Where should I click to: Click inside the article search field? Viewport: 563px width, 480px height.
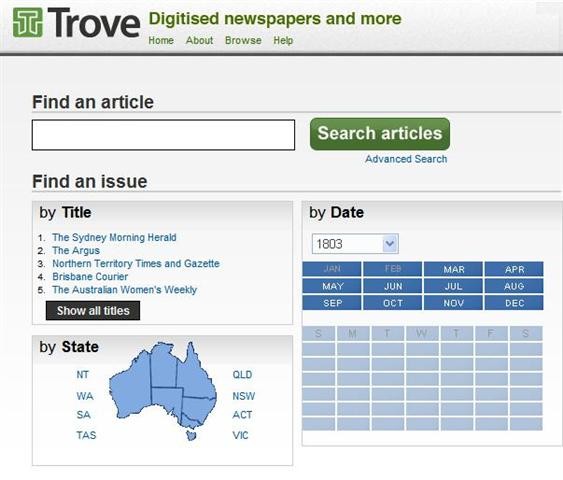(x=163, y=135)
